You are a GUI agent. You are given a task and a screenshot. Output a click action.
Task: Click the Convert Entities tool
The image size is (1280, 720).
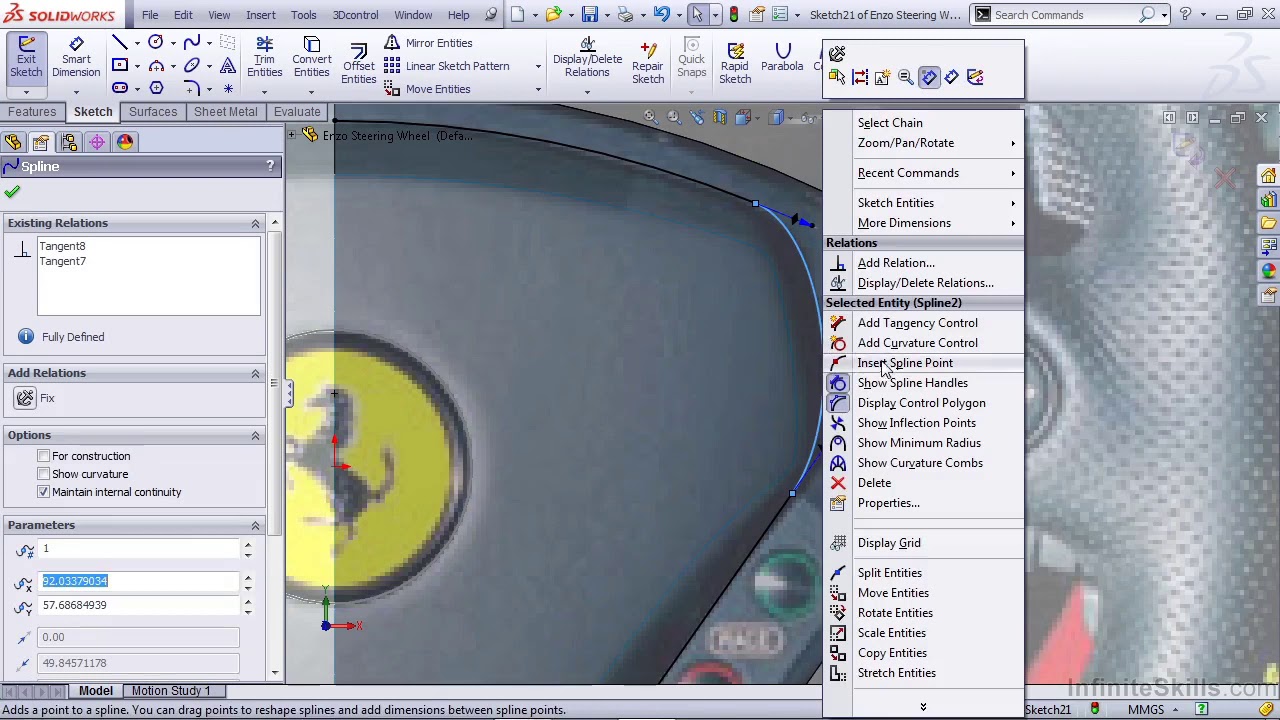(312, 59)
